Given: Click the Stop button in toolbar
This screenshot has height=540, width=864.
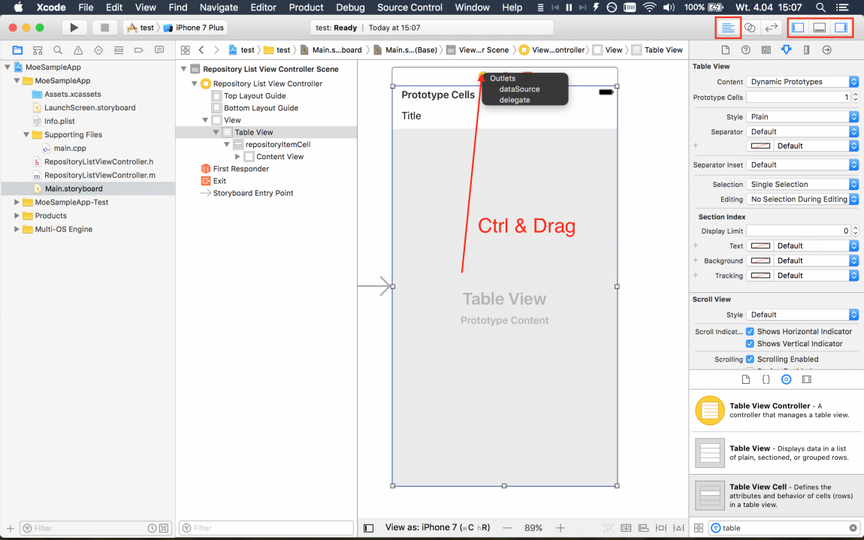Looking at the screenshot, I should pos(104,28).
